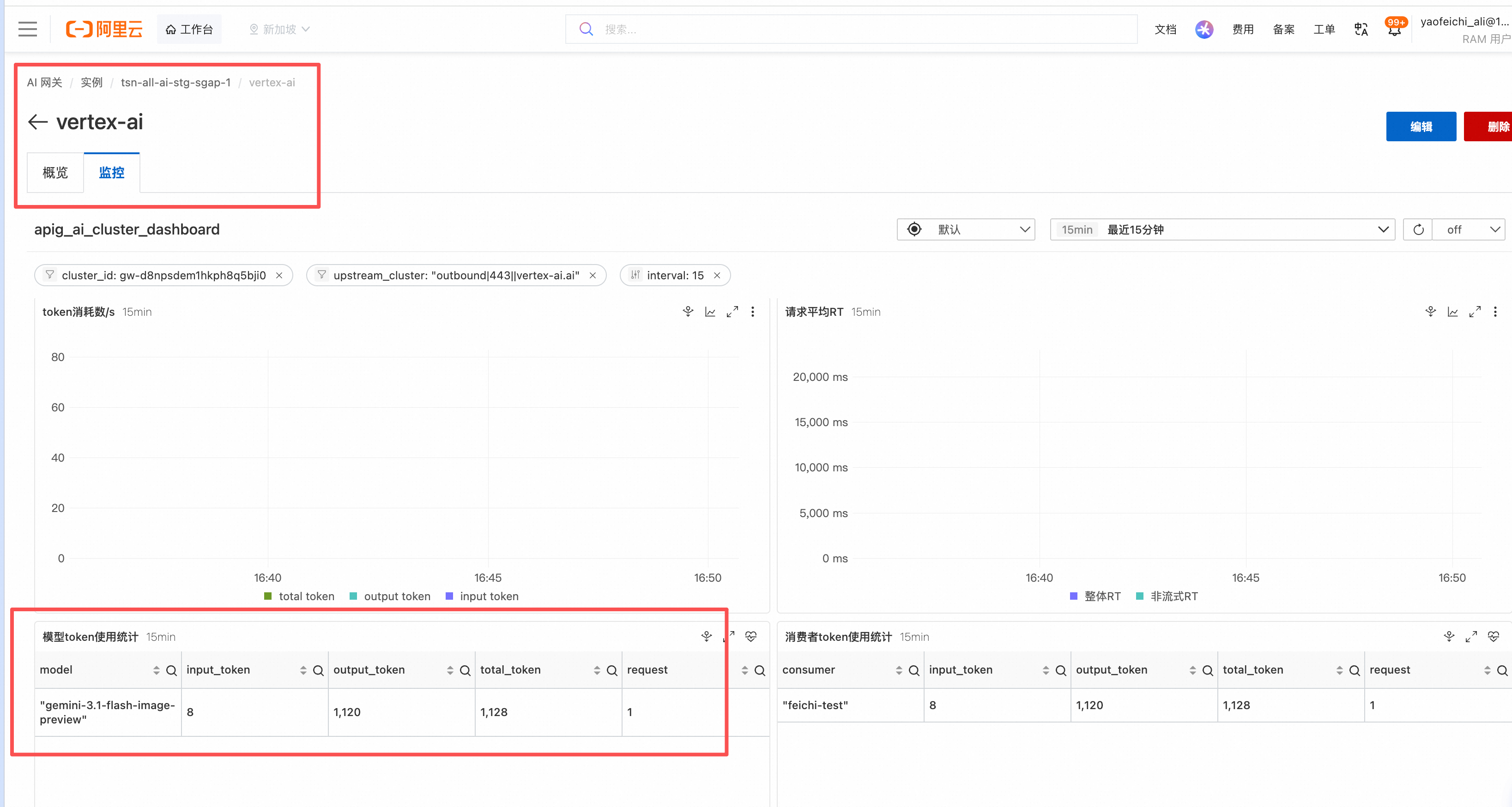
Task: Open the 备案 ICP filing menu
Action: point(1284,29)
